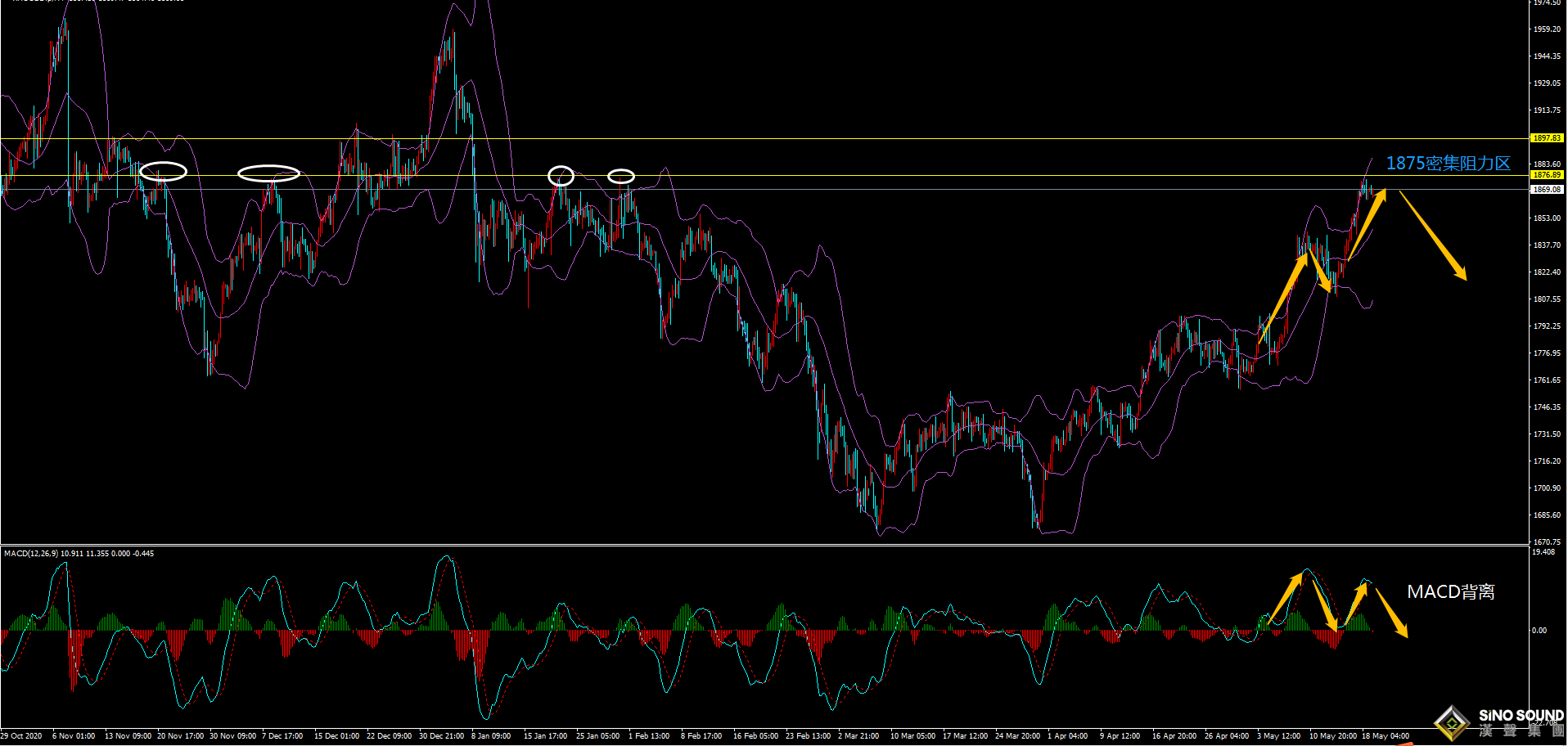Click the 1883.60 price axis label
1568x746 pixels.
(x=1547, y=164)
